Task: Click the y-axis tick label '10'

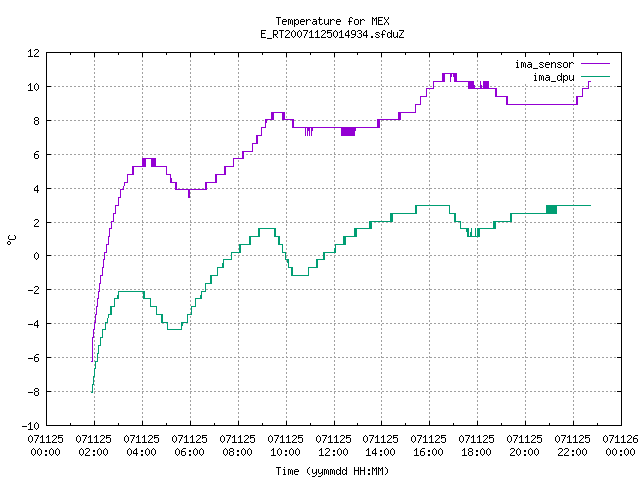Action: pos(33,87)
